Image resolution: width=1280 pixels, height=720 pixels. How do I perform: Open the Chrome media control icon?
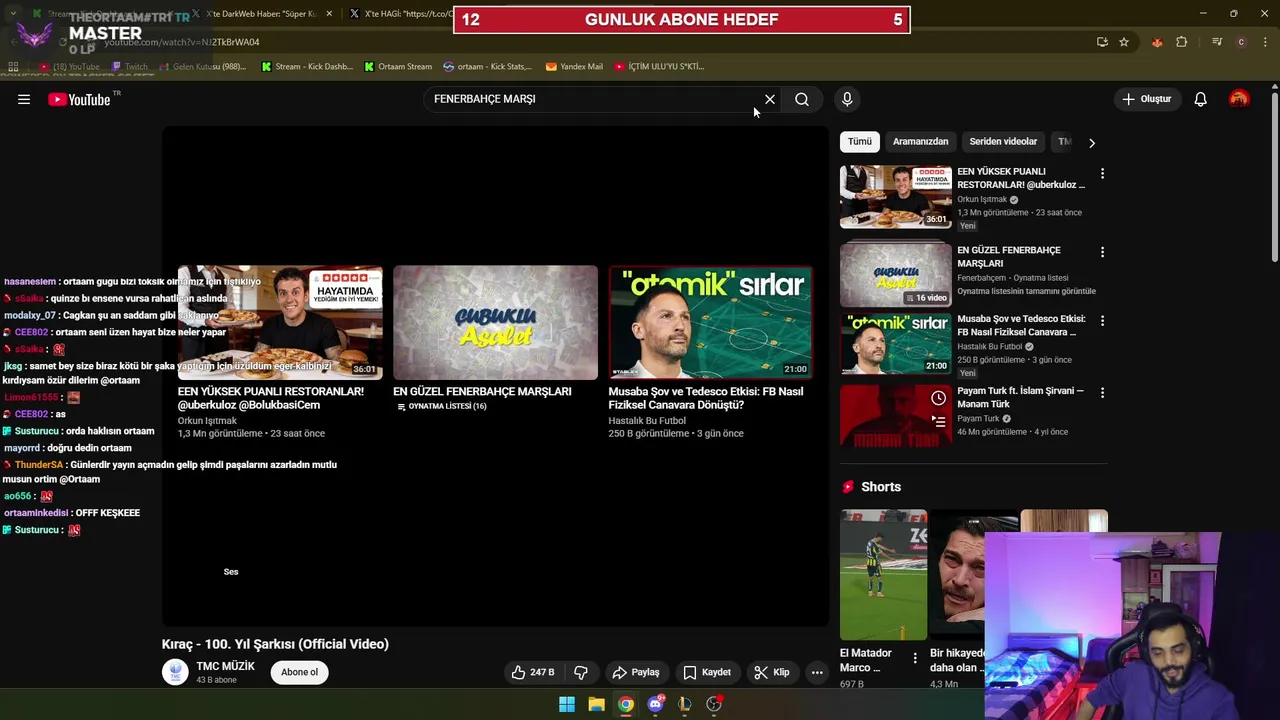pos(1217,42)
